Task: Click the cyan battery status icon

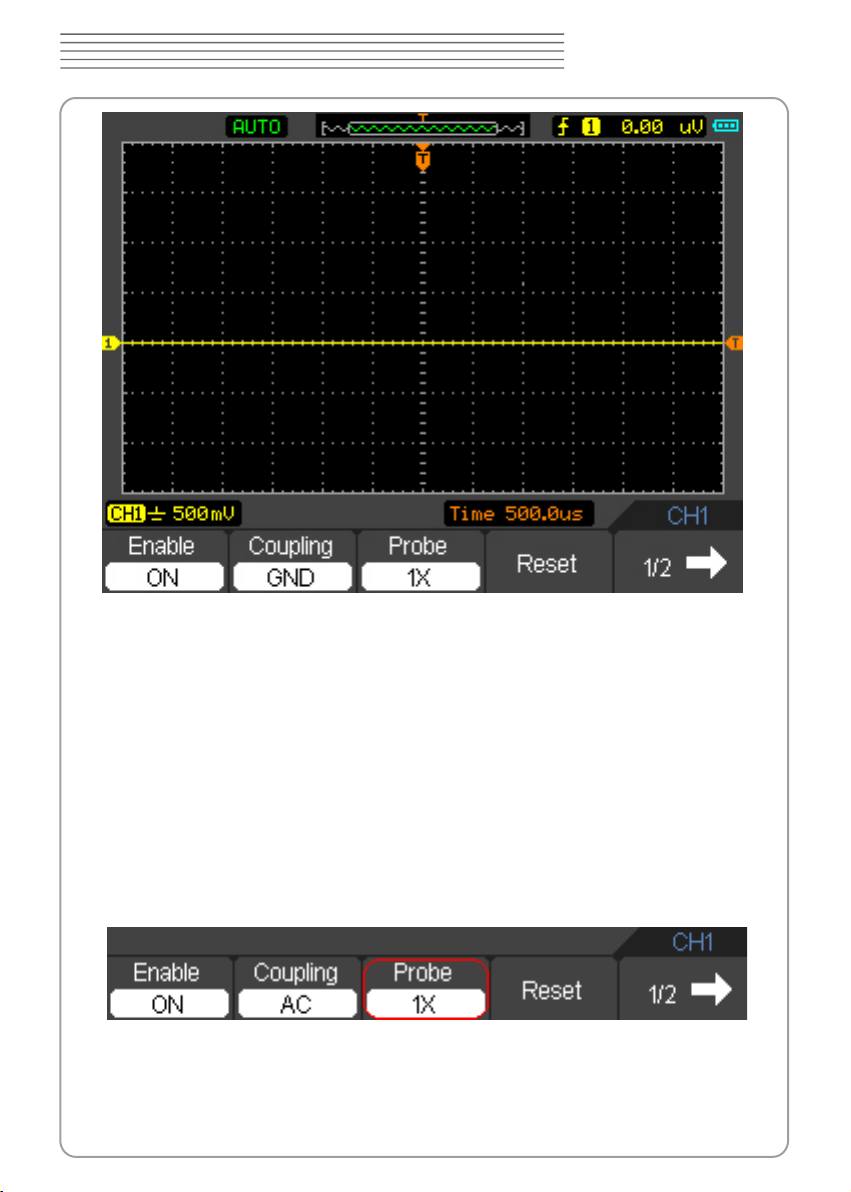Action: pyautogui.click(x=726, y=125)
